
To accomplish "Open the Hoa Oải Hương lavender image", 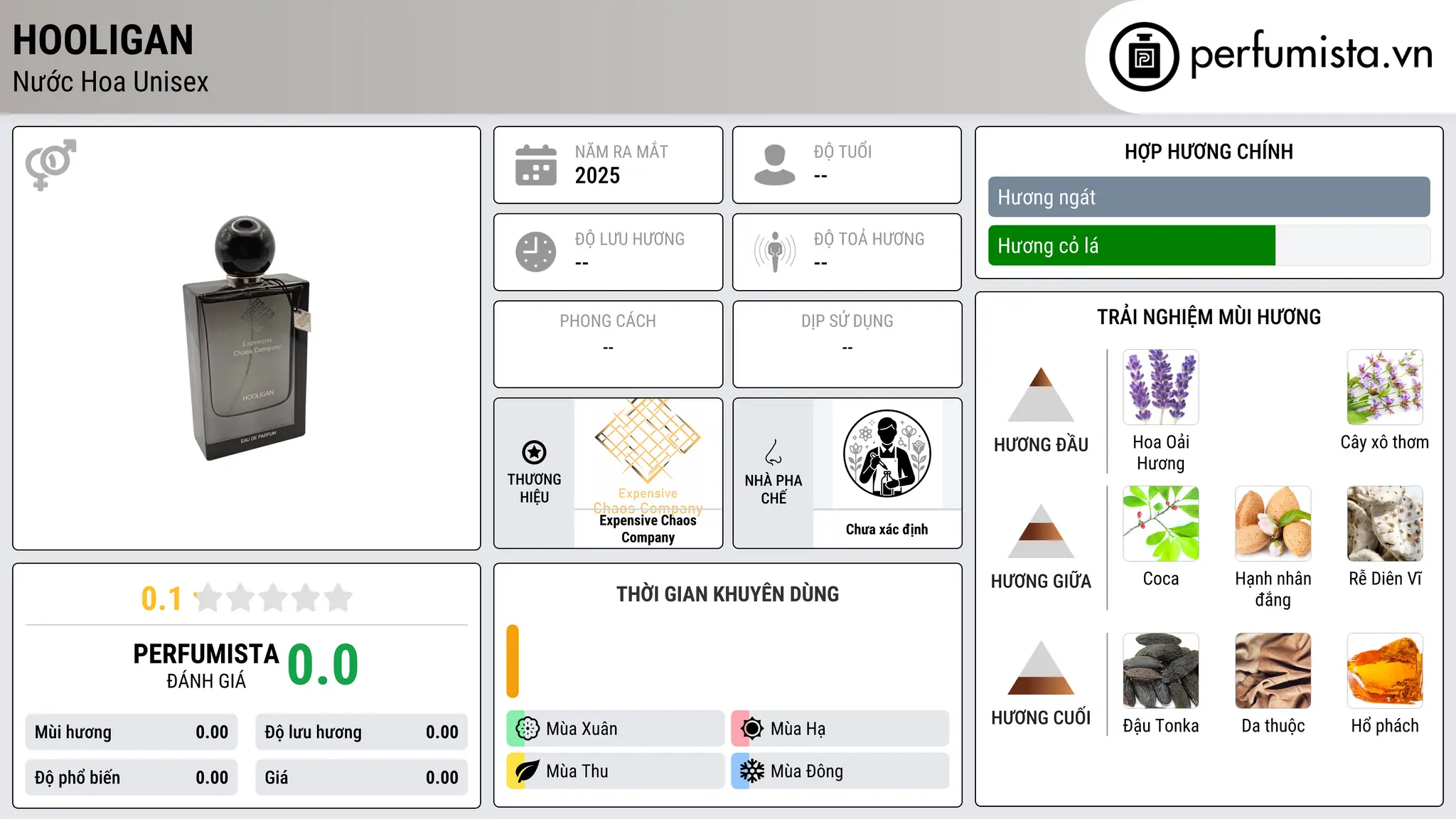I will 1160,387.
